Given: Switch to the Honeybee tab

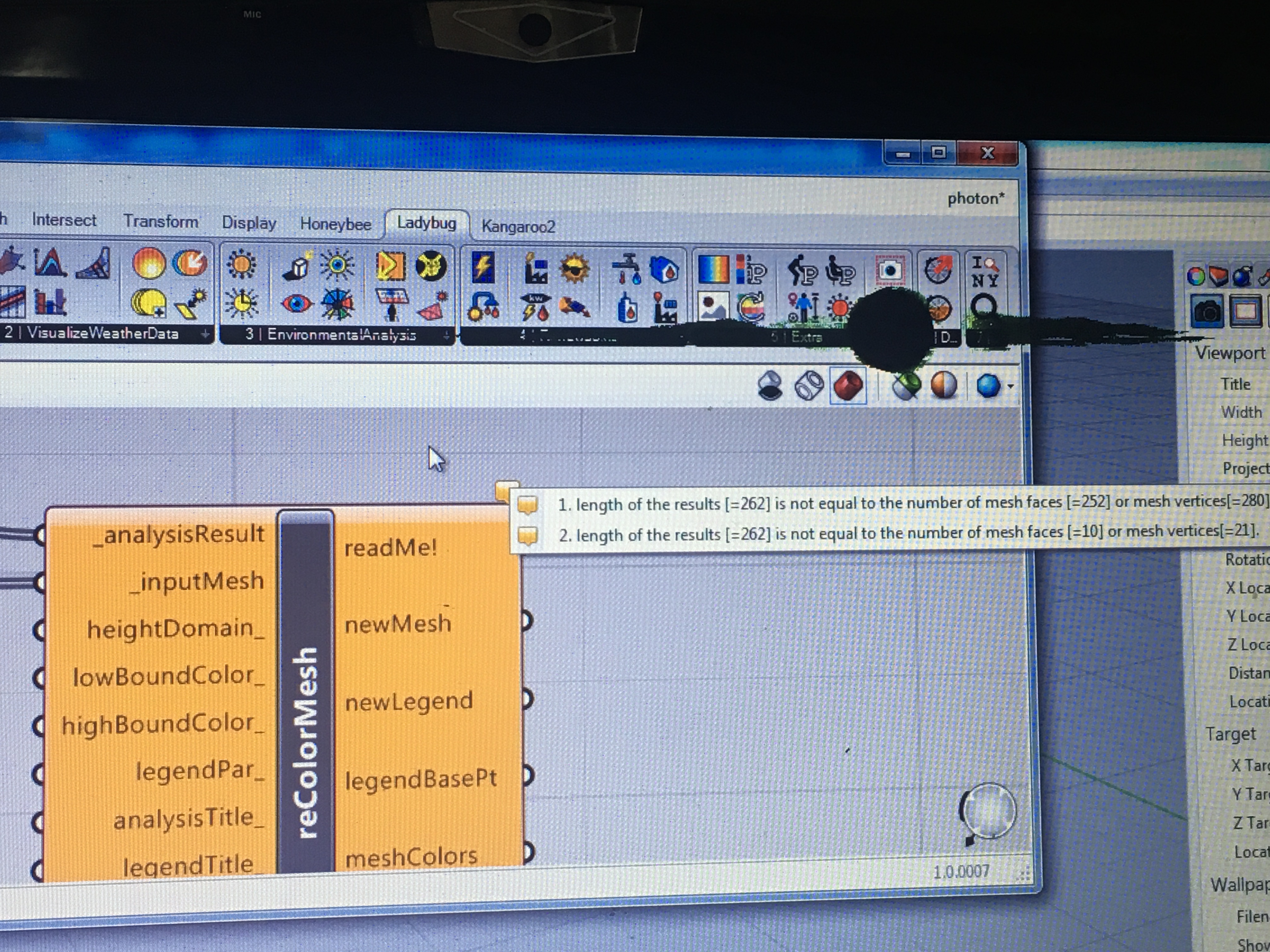Looking at the screenshot, I should tap(335, 224).
